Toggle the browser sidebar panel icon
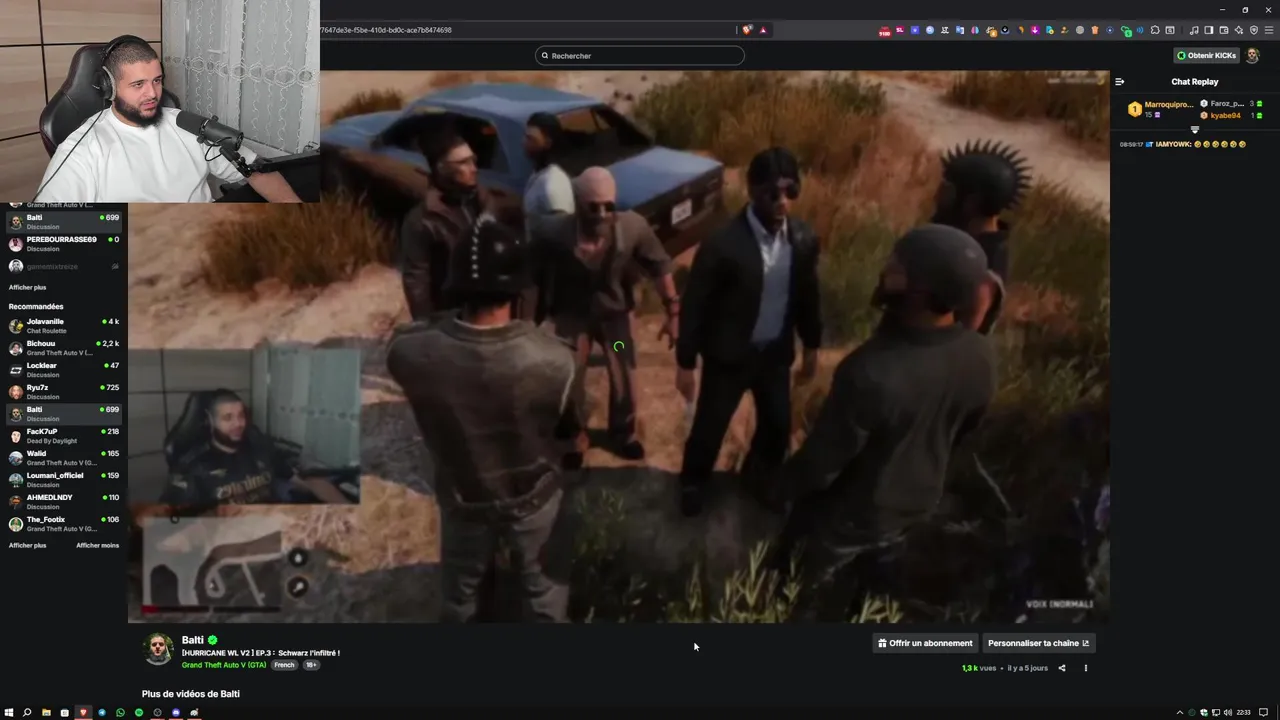1280x720 pixels. [x=1209, y=30]
